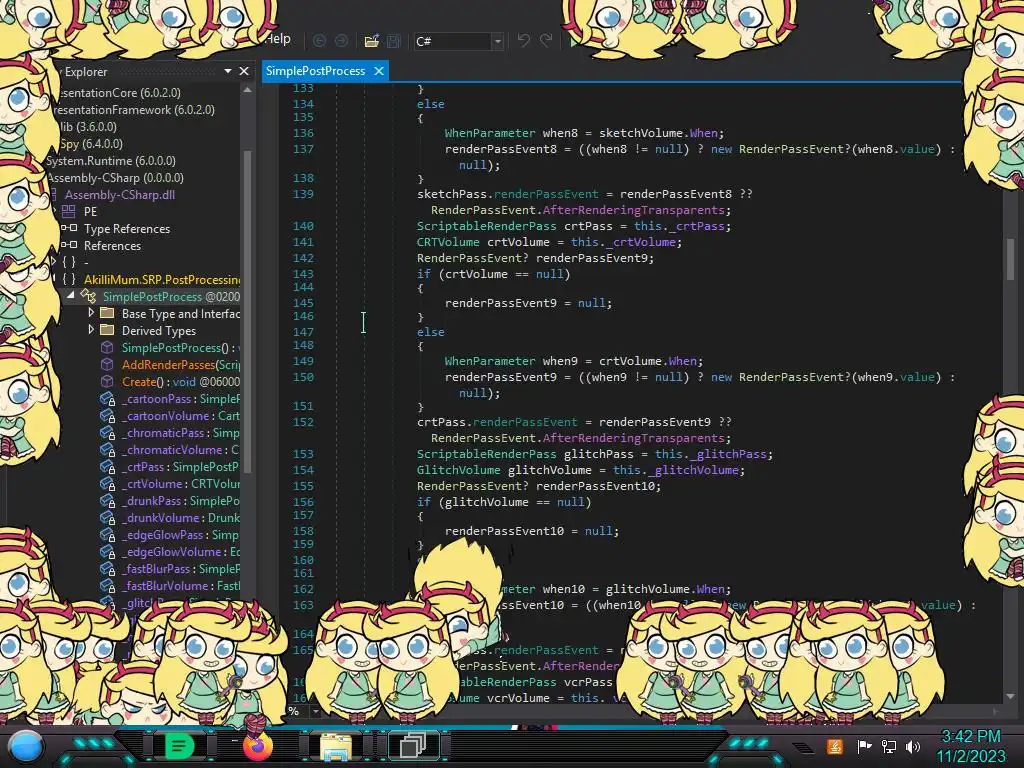Click the Undo arrow icon

pyautogui.click(x=523, y=40)
